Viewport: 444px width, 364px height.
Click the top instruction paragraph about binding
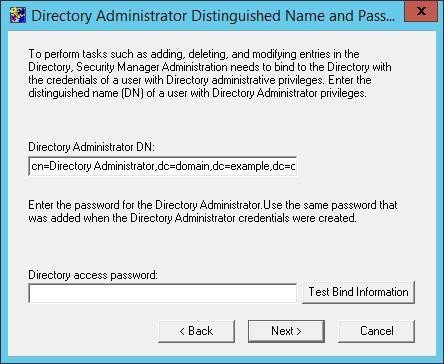point(210,73)
